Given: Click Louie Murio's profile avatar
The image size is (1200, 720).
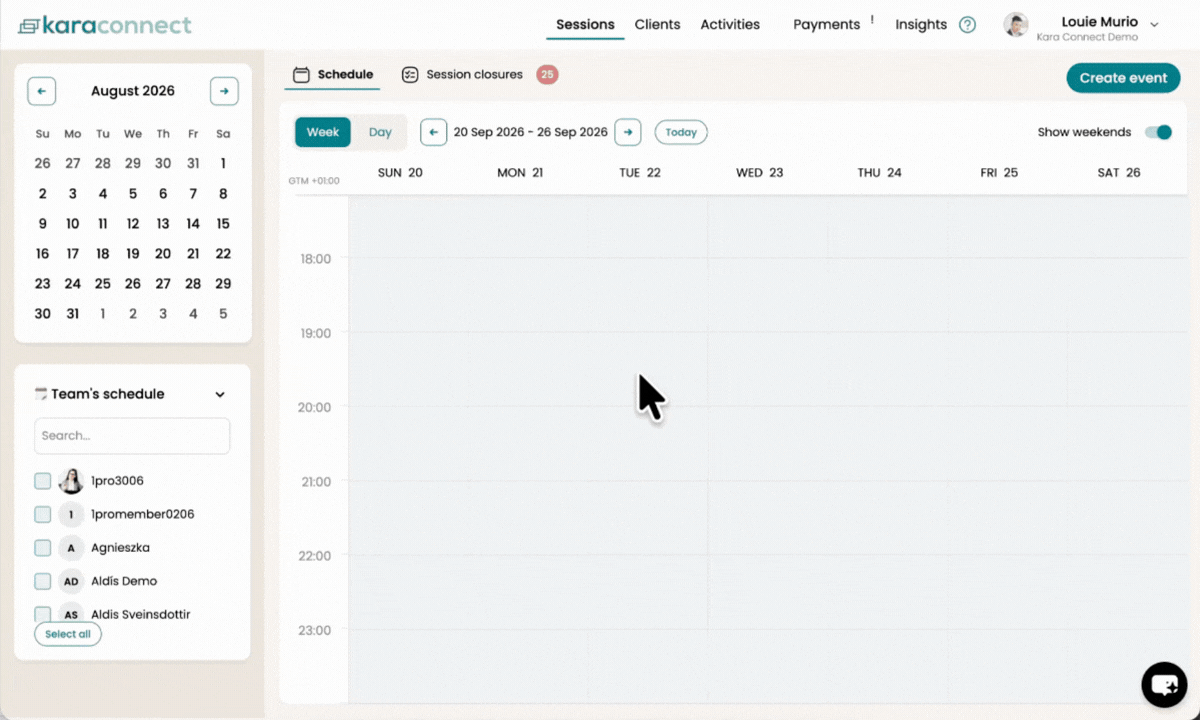Looking at the screenshot, I should click(1016, 25).
